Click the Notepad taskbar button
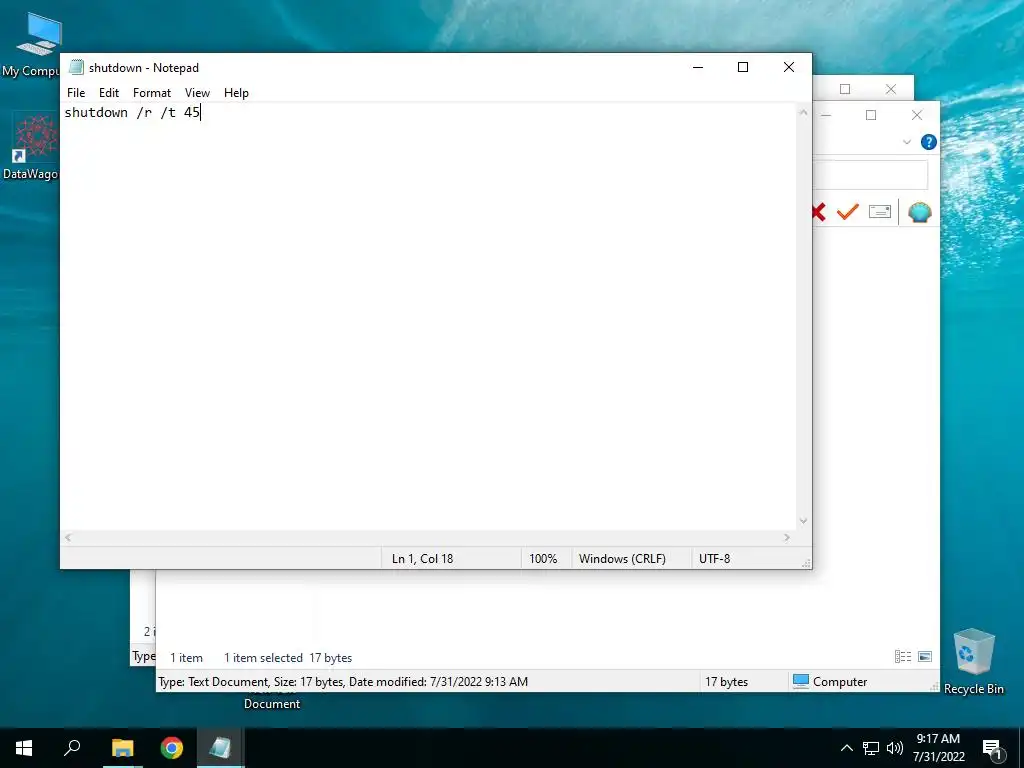Viewport: 1024px width, 768px height. pyautogui.click(x=220, y=748)
